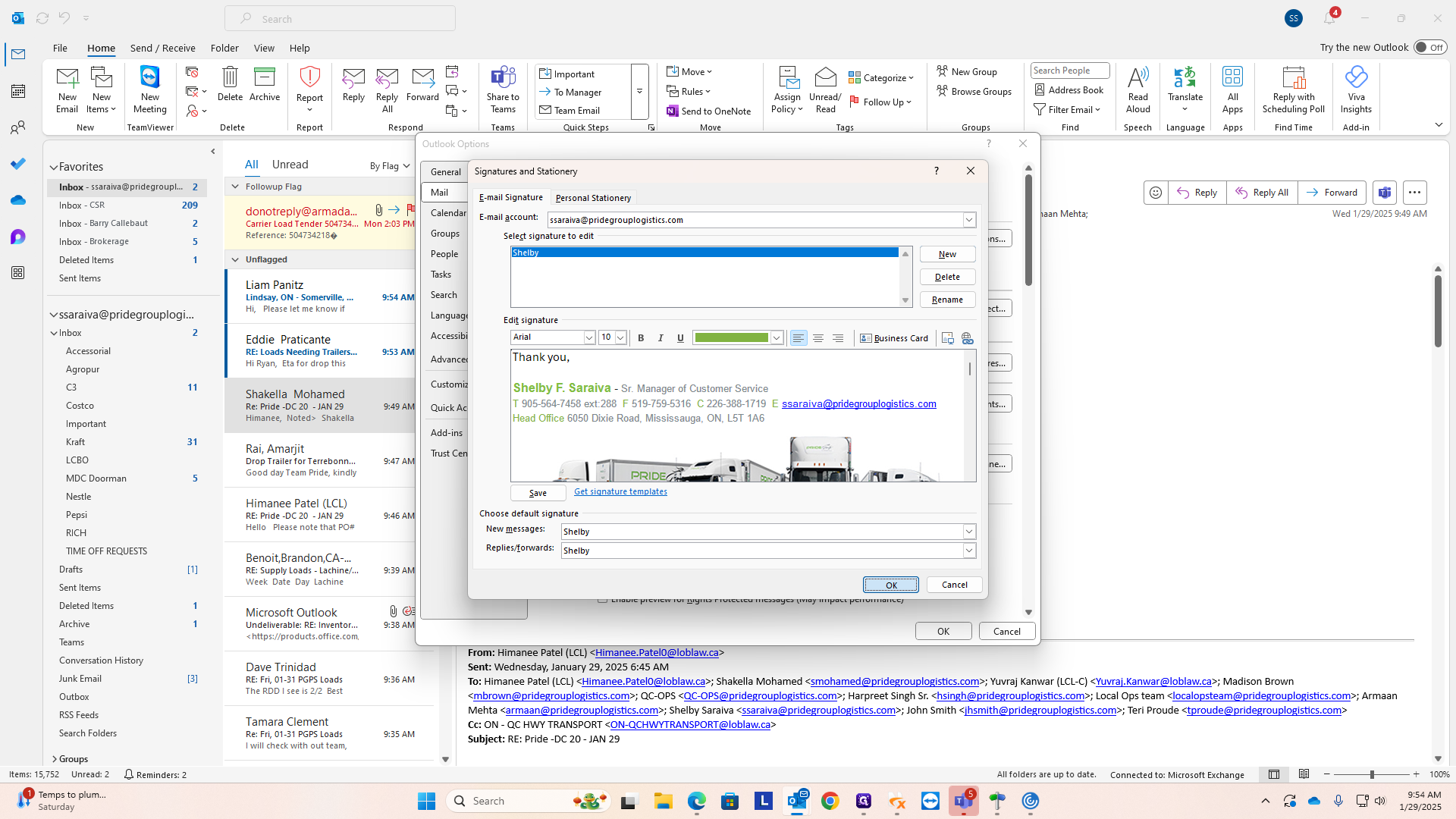
Task: Click Delete signature button
Action: [x=947, y=277]
